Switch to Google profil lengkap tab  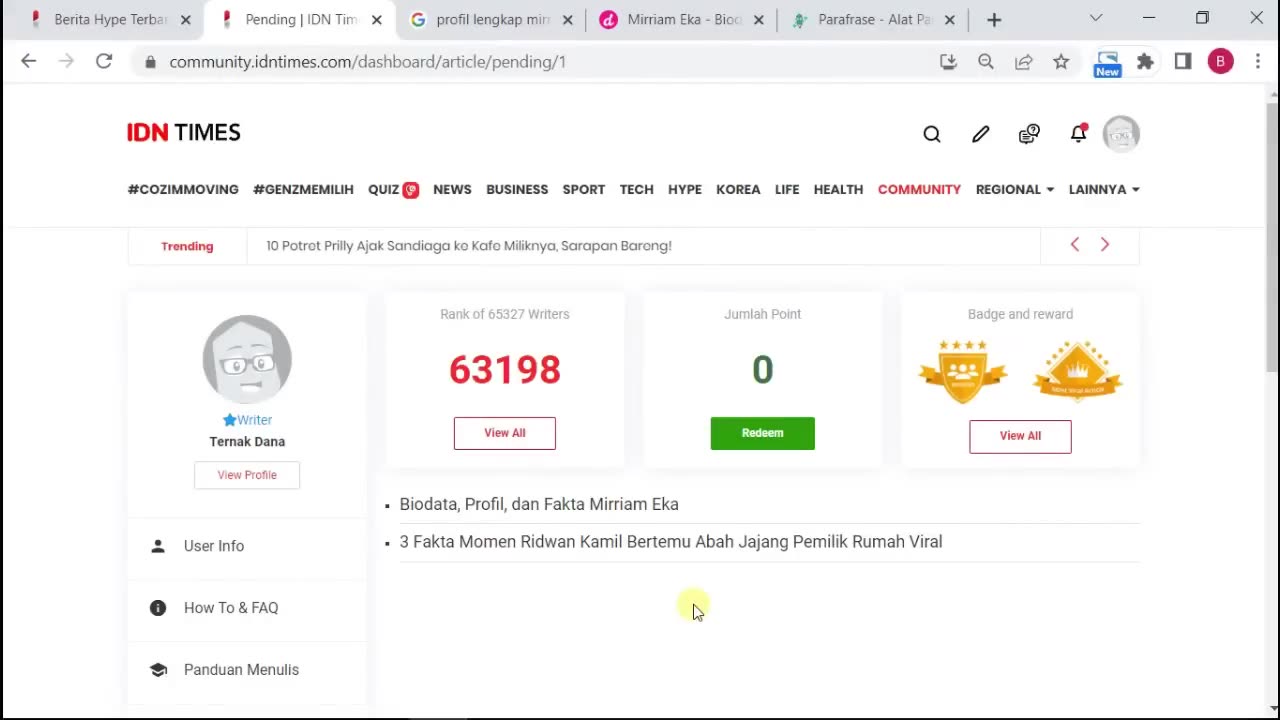point(493,19)
